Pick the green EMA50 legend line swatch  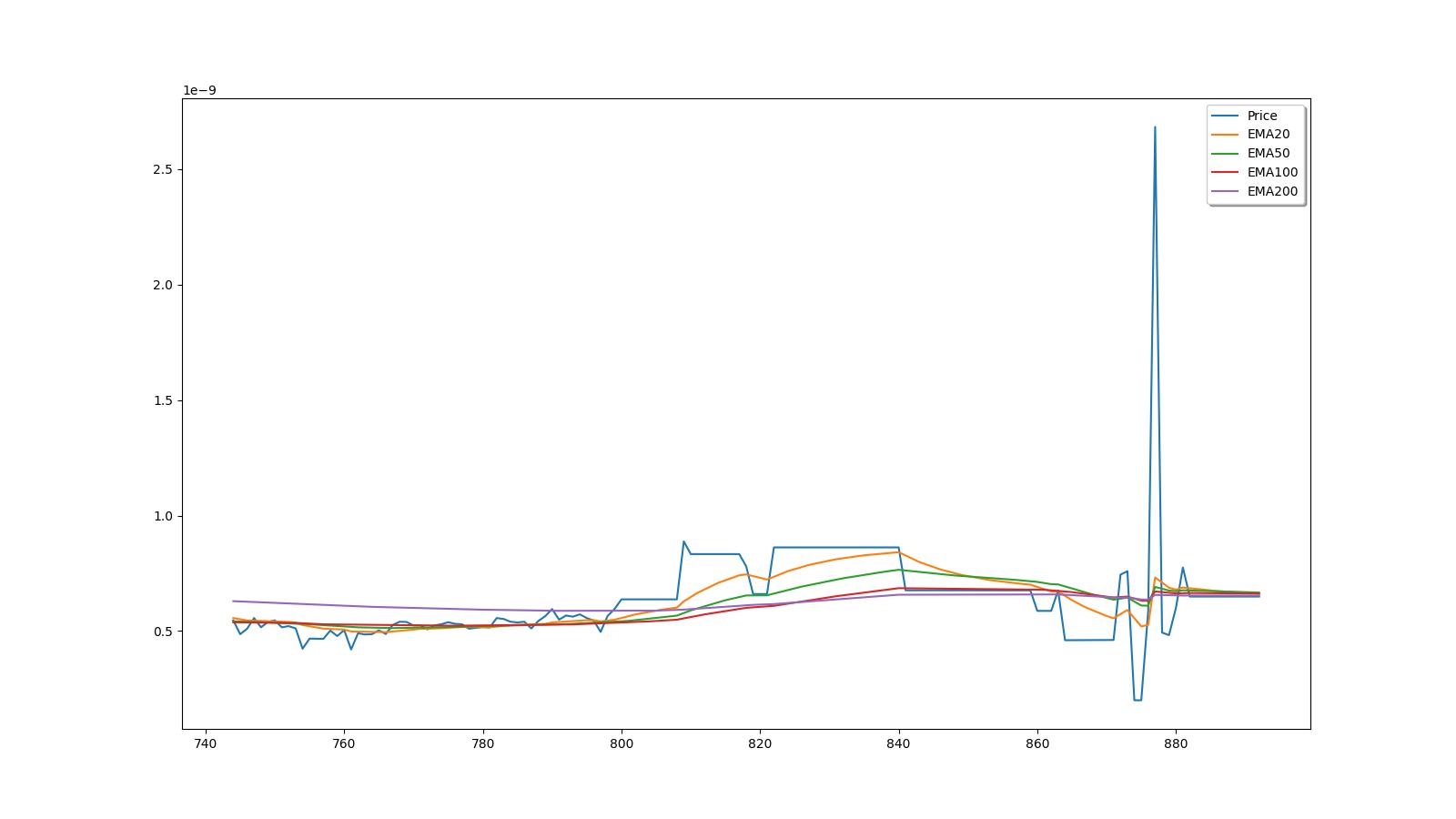click(x=1226, y=154)
